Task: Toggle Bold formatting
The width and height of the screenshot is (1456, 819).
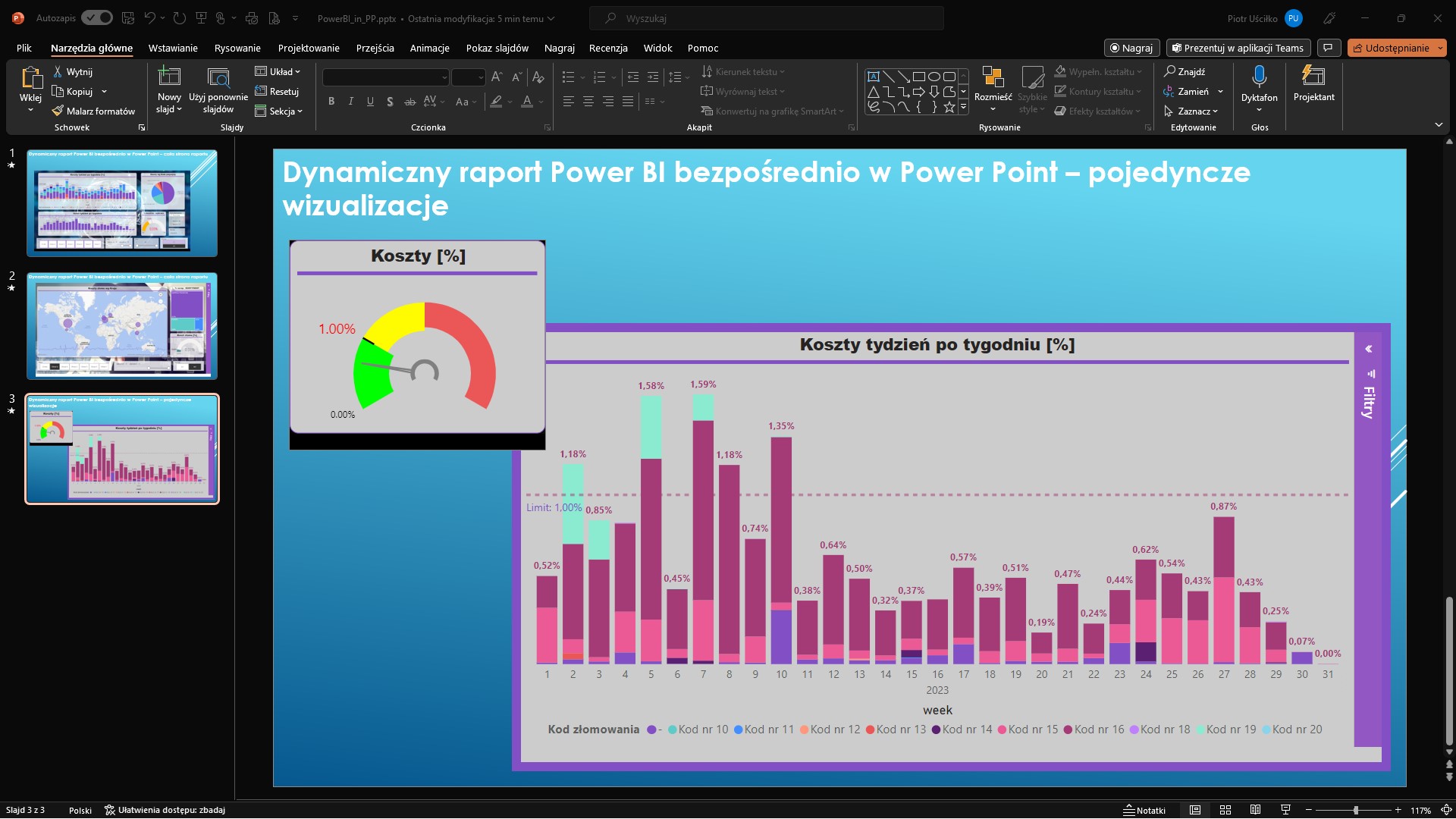Action: (331, 101)
